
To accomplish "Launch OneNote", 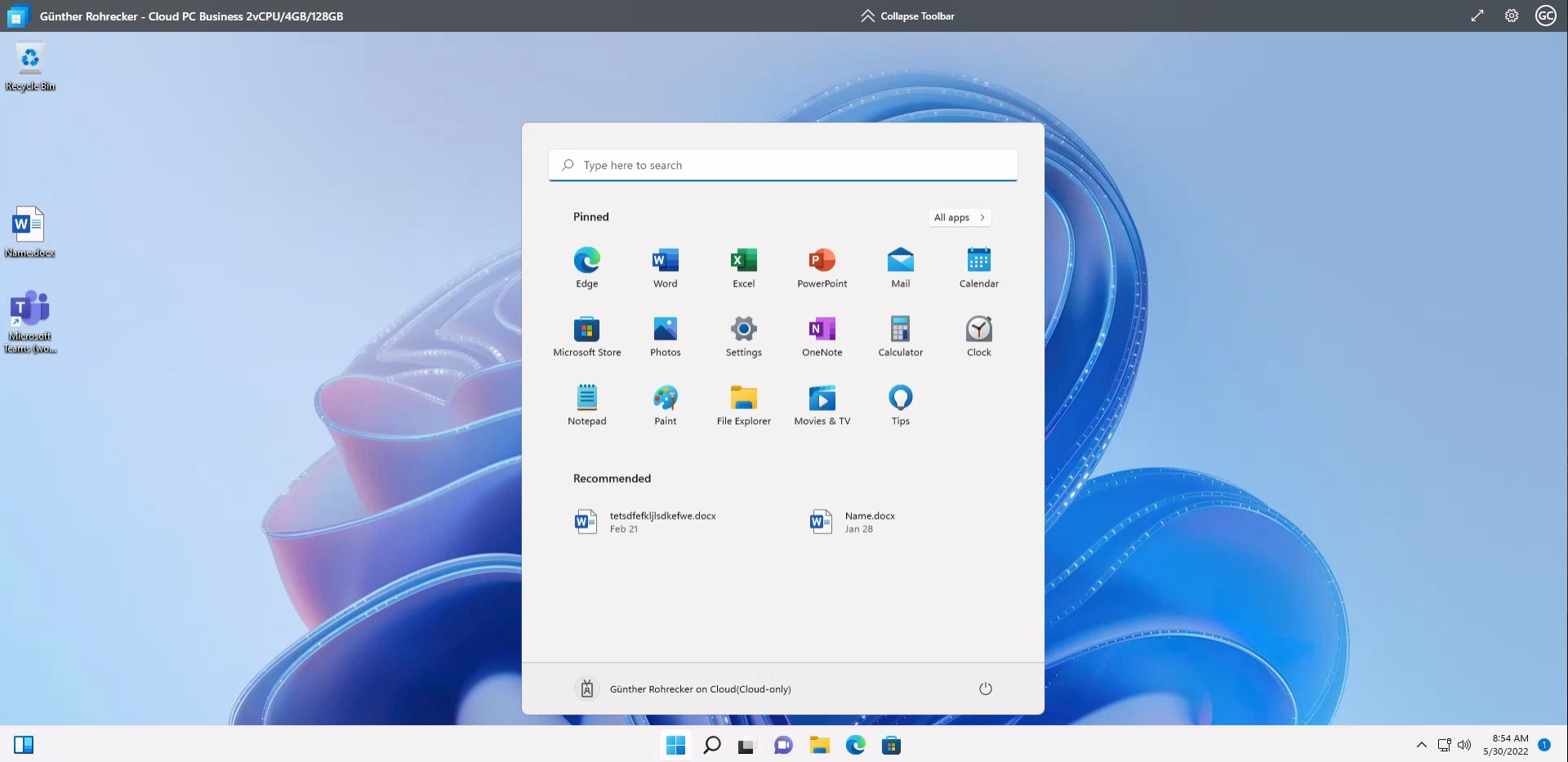I will pos(822,336).
